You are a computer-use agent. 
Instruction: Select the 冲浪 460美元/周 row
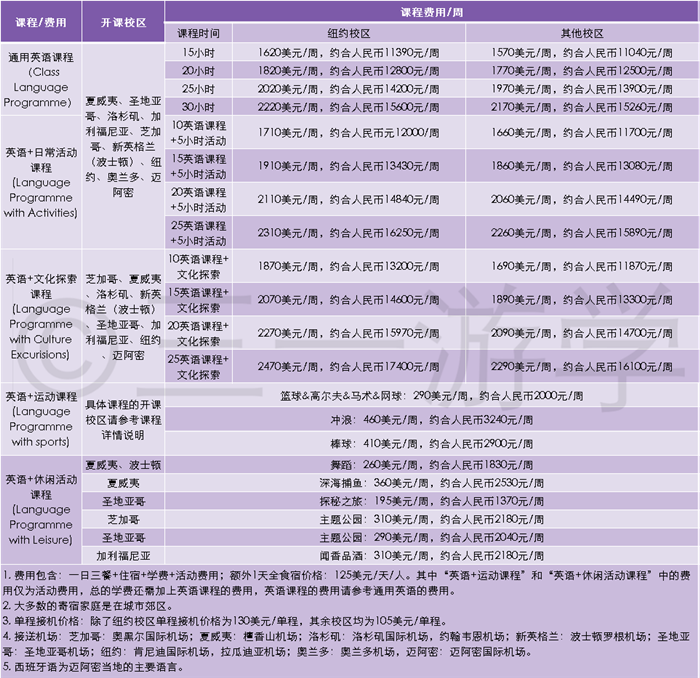click(x=431, y=420)
